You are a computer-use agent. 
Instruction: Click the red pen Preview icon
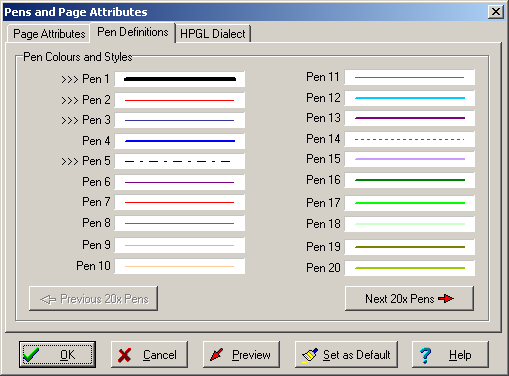tap(216, 355)
